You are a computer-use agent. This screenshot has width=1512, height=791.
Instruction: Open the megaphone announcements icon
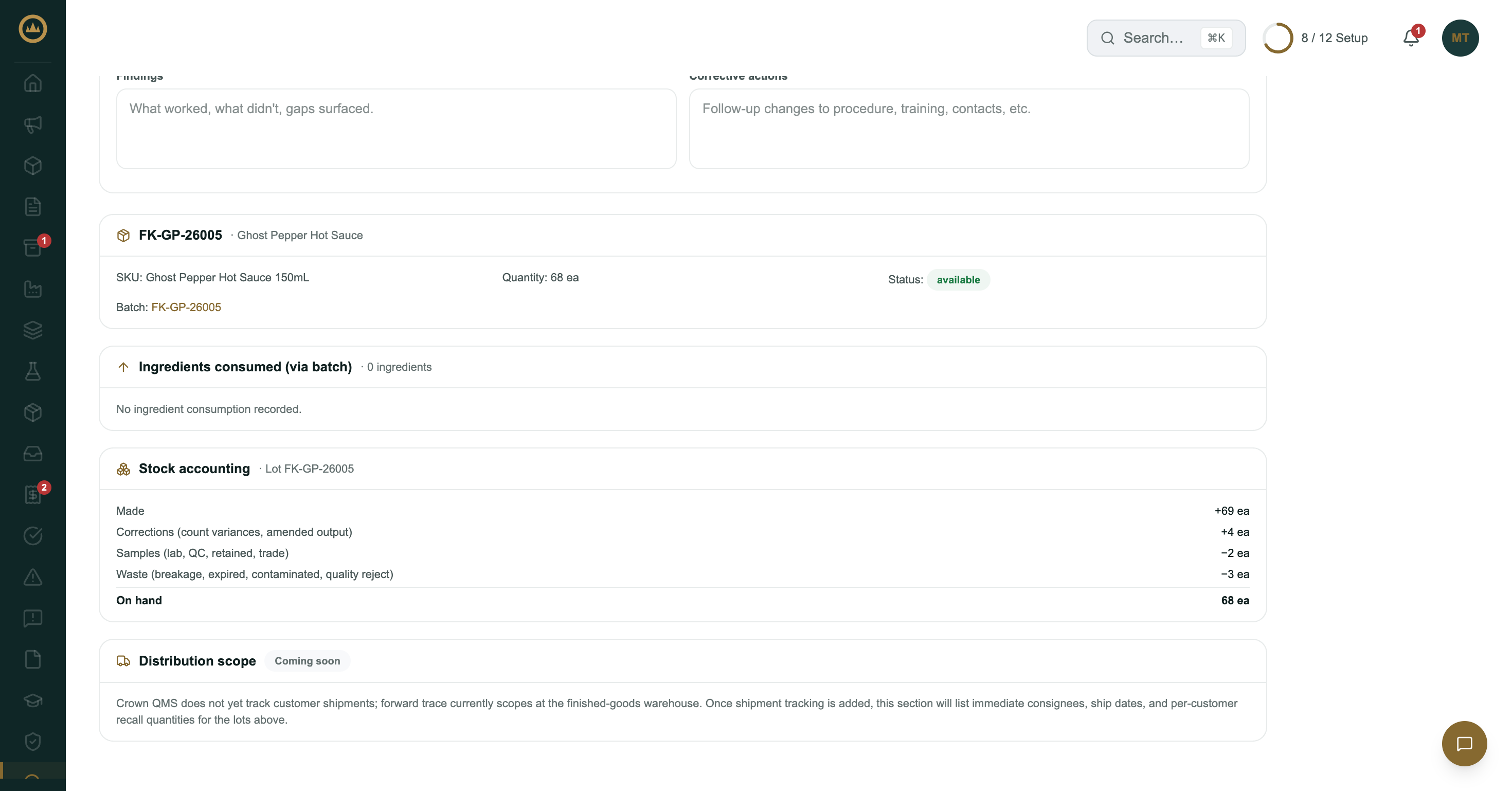33,124
